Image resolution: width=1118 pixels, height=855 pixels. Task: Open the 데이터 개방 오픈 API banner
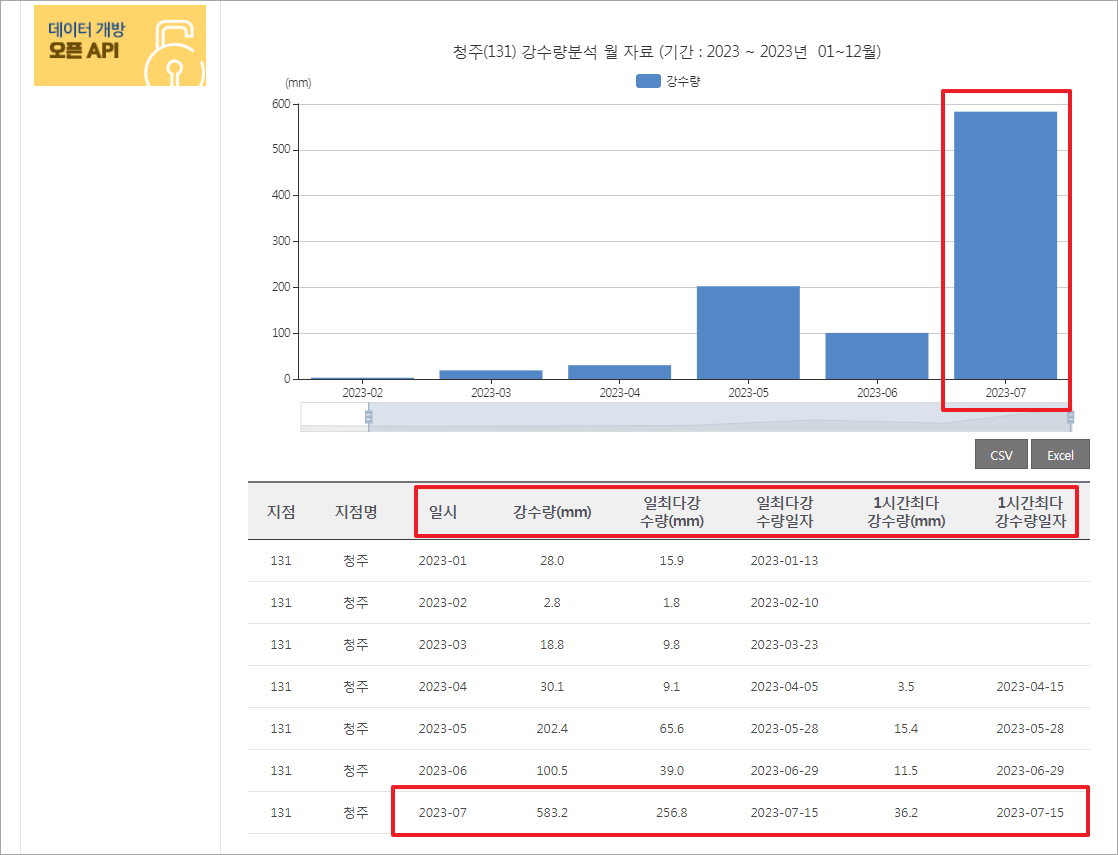119,45
